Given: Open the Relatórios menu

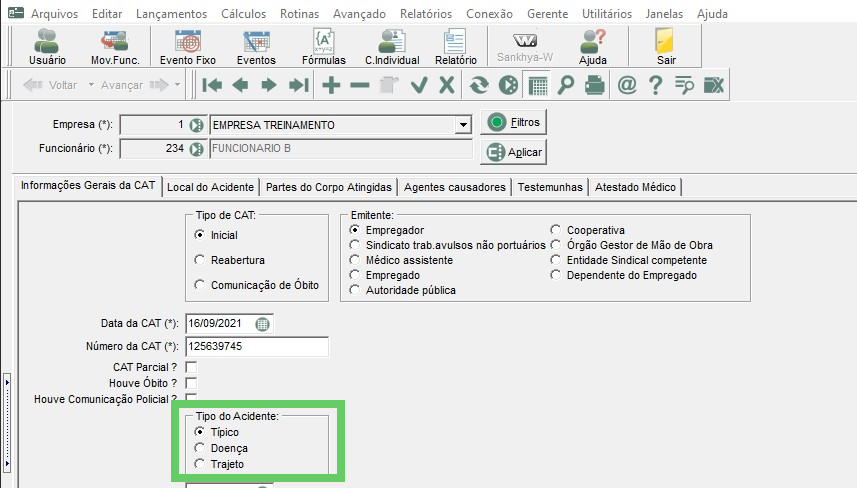Looking at the screenshot, I should tap(426, 14).
